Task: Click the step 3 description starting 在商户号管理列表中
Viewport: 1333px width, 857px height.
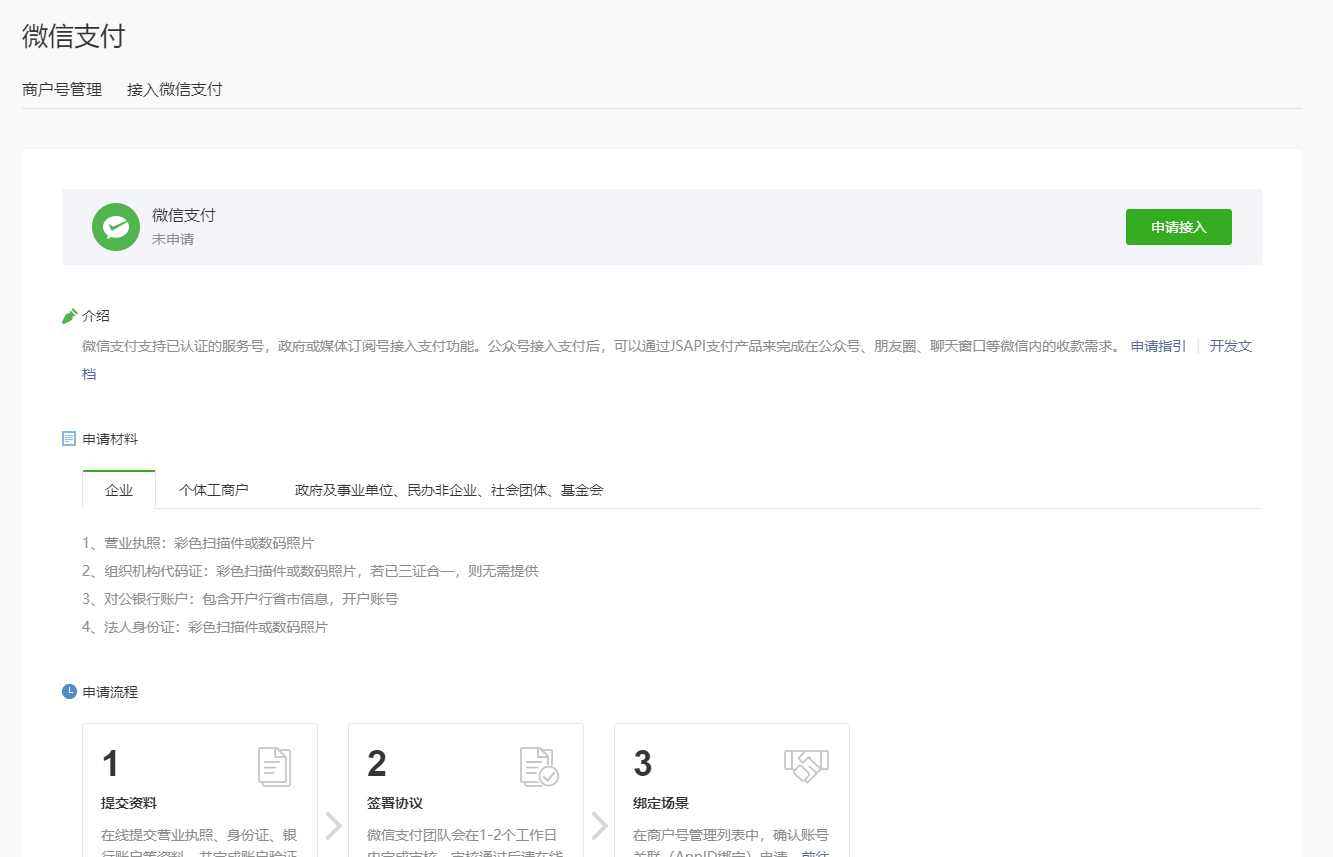Action: click(731, 841)
